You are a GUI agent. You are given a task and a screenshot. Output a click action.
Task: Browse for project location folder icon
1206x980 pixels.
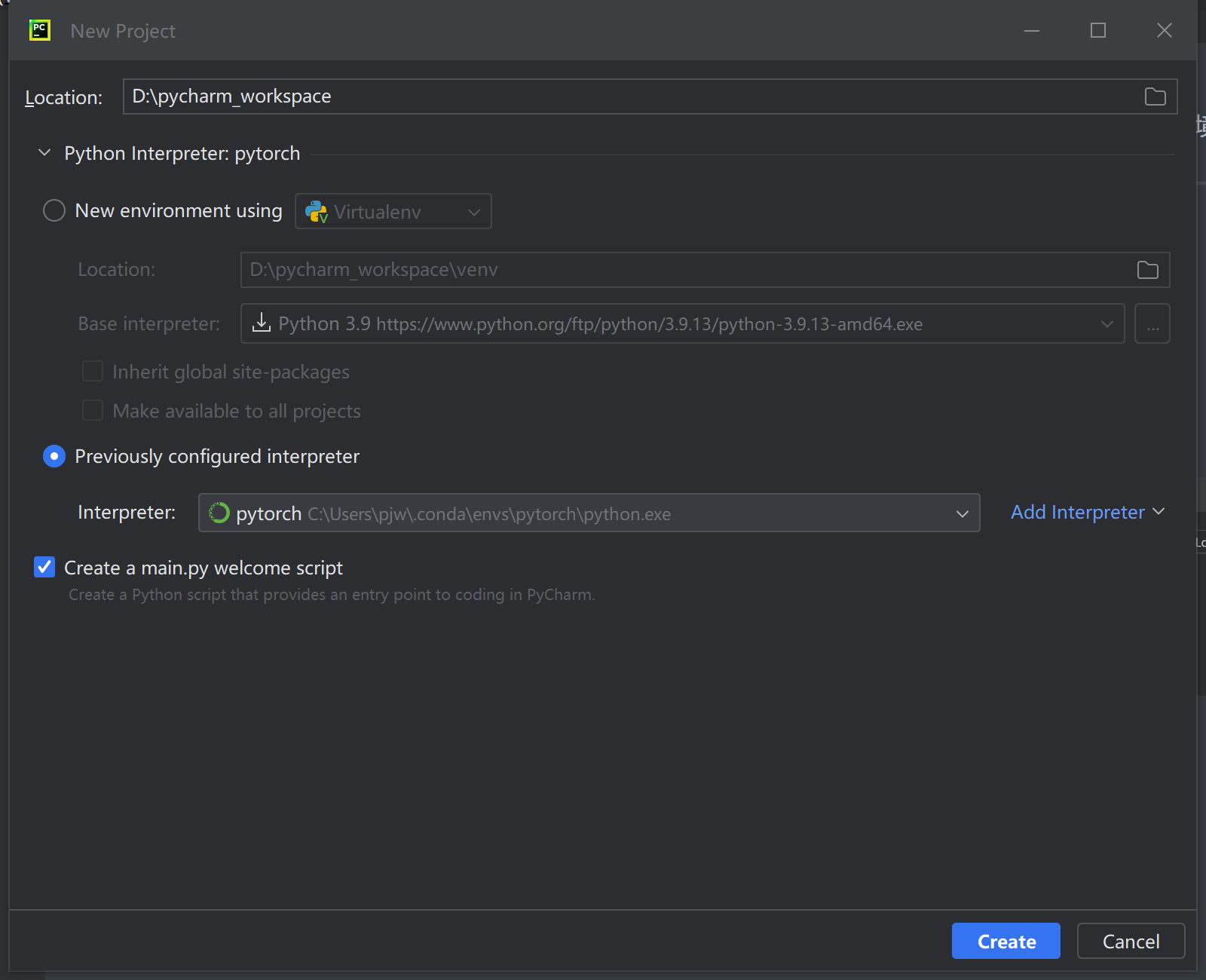click(x=1155, y=96)
